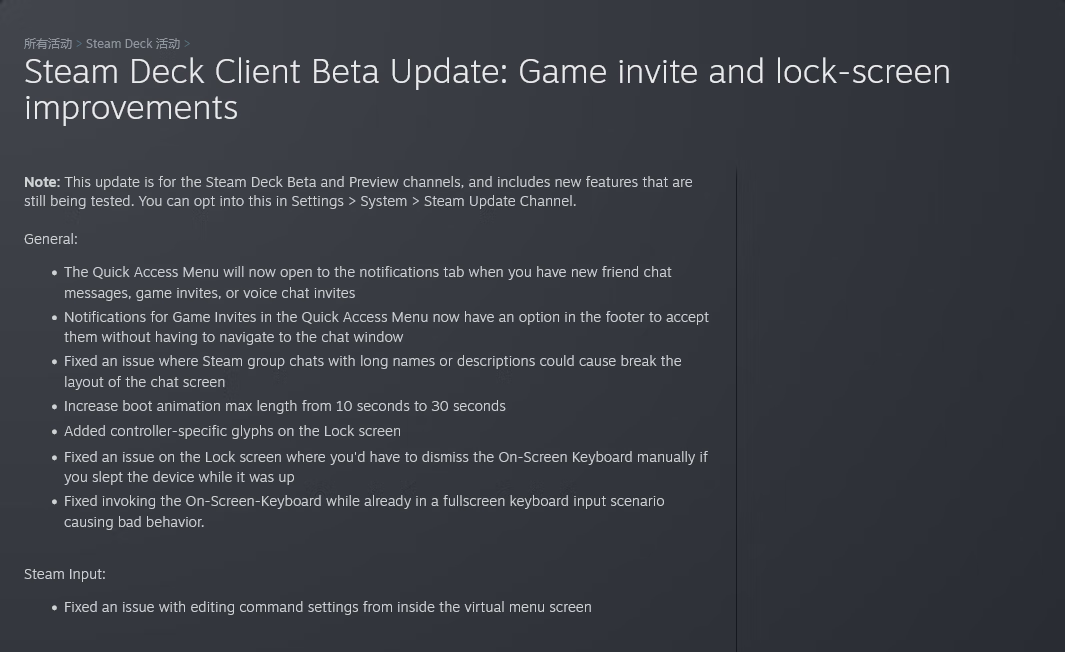Click the Game Invites footer option bullet
The height and width of the screenshot is (652, 1065).
click(386, 327)
